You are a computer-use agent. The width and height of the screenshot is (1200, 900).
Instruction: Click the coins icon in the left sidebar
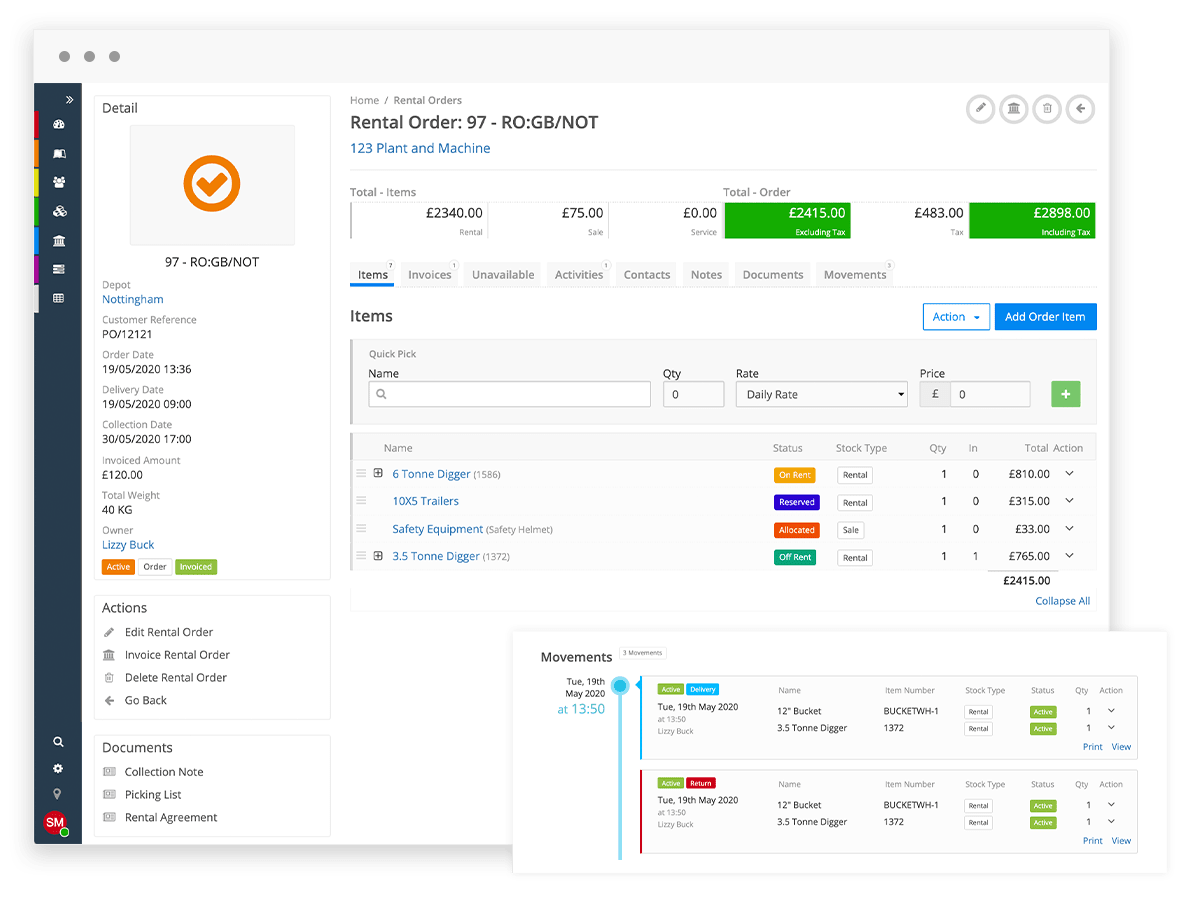pyautogui.click(x=58, y=211)
